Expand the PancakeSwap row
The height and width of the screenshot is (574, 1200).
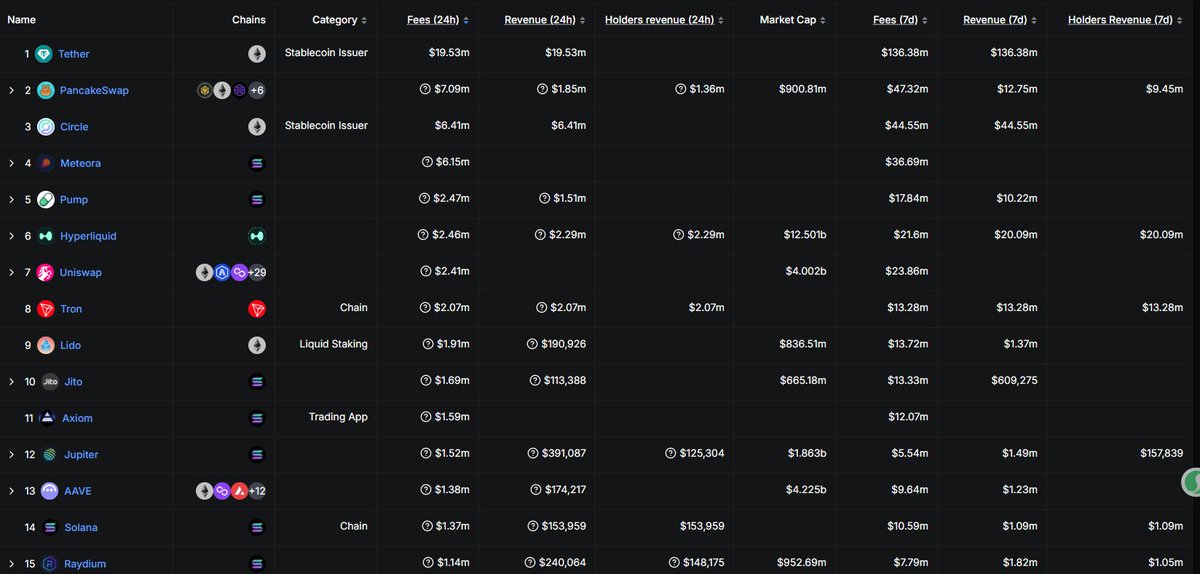11,90
